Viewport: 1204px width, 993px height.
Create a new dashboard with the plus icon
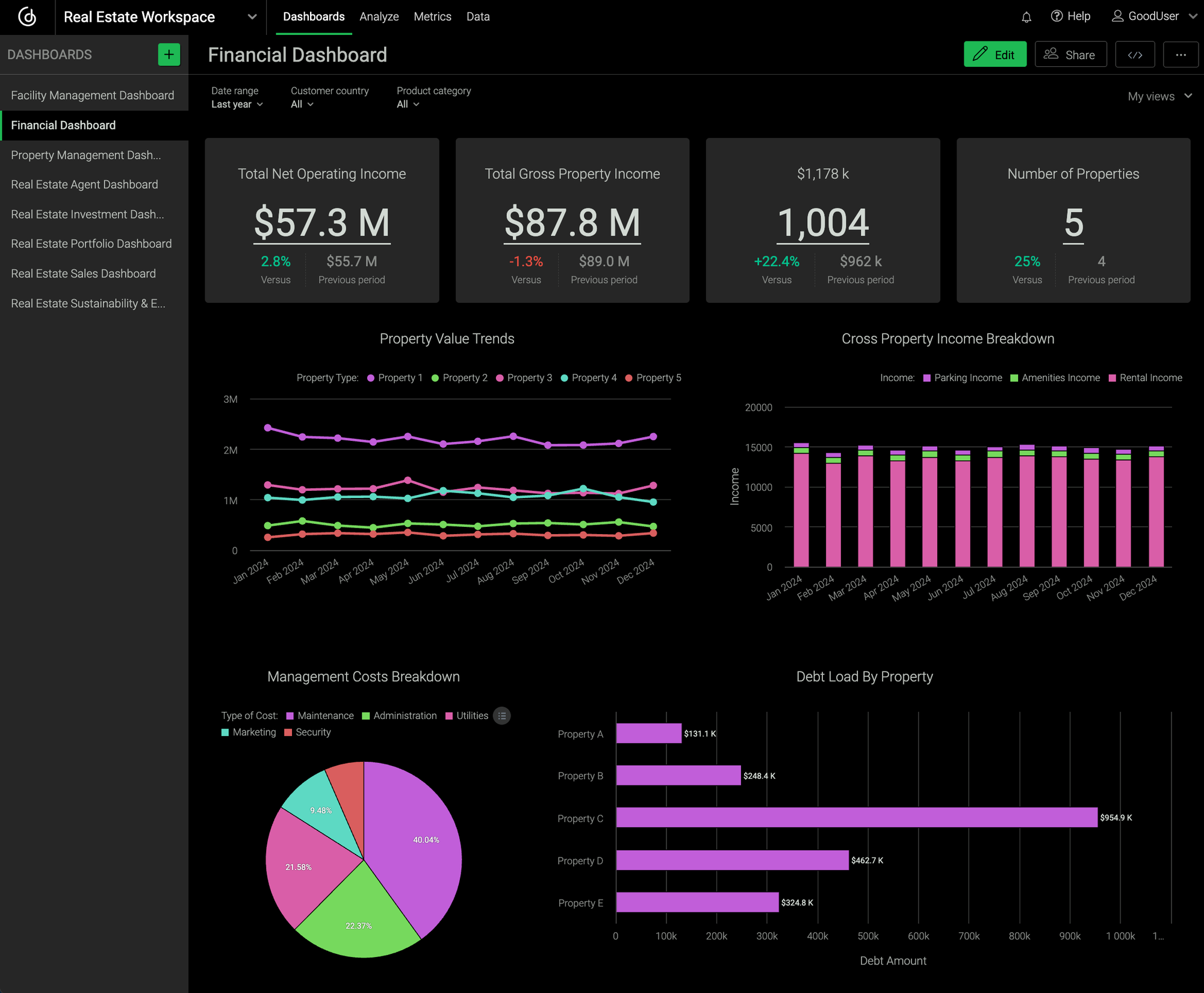[x=169, y=54]
